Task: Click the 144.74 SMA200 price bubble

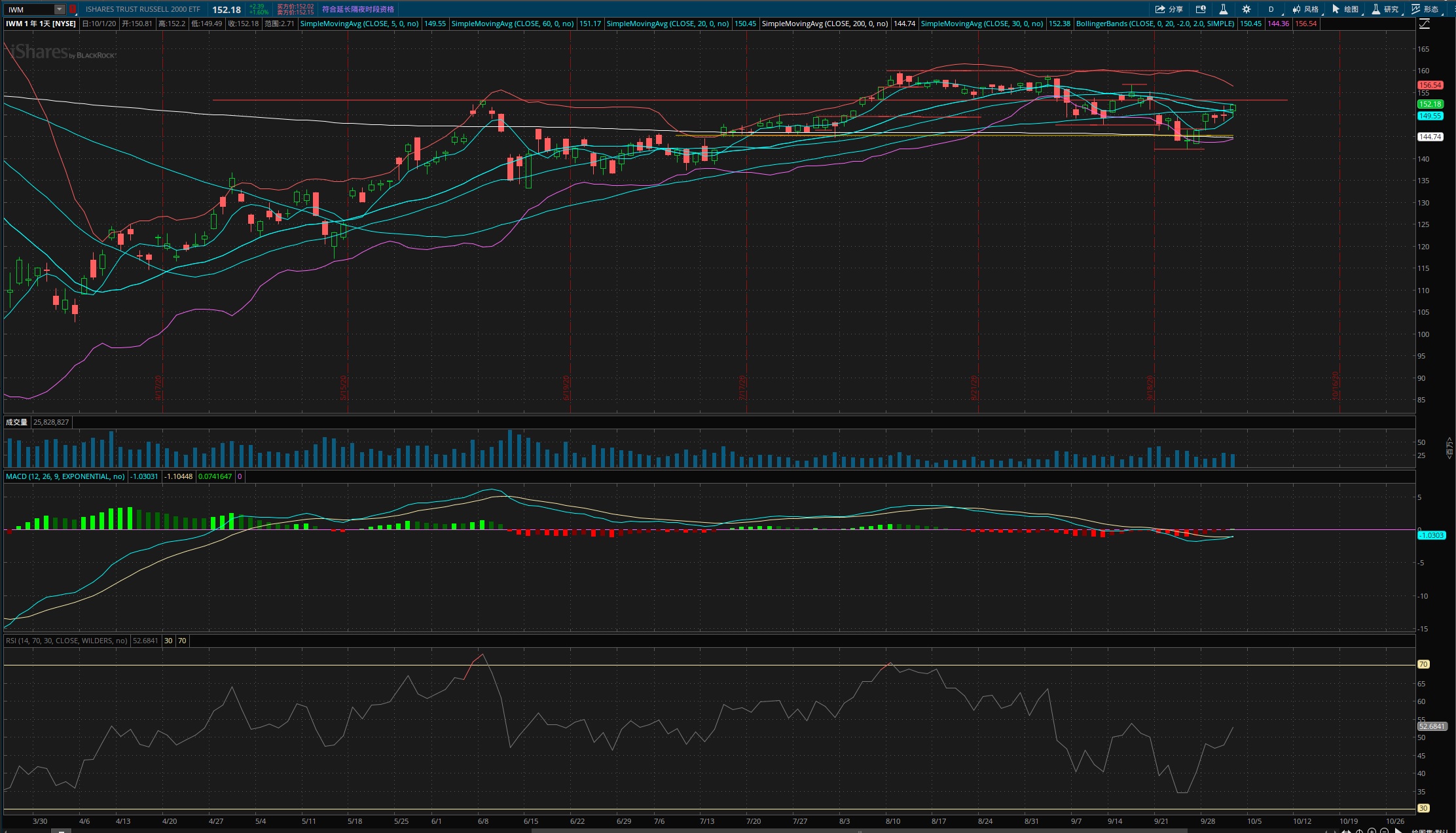Action: (x=1430, y=137)
